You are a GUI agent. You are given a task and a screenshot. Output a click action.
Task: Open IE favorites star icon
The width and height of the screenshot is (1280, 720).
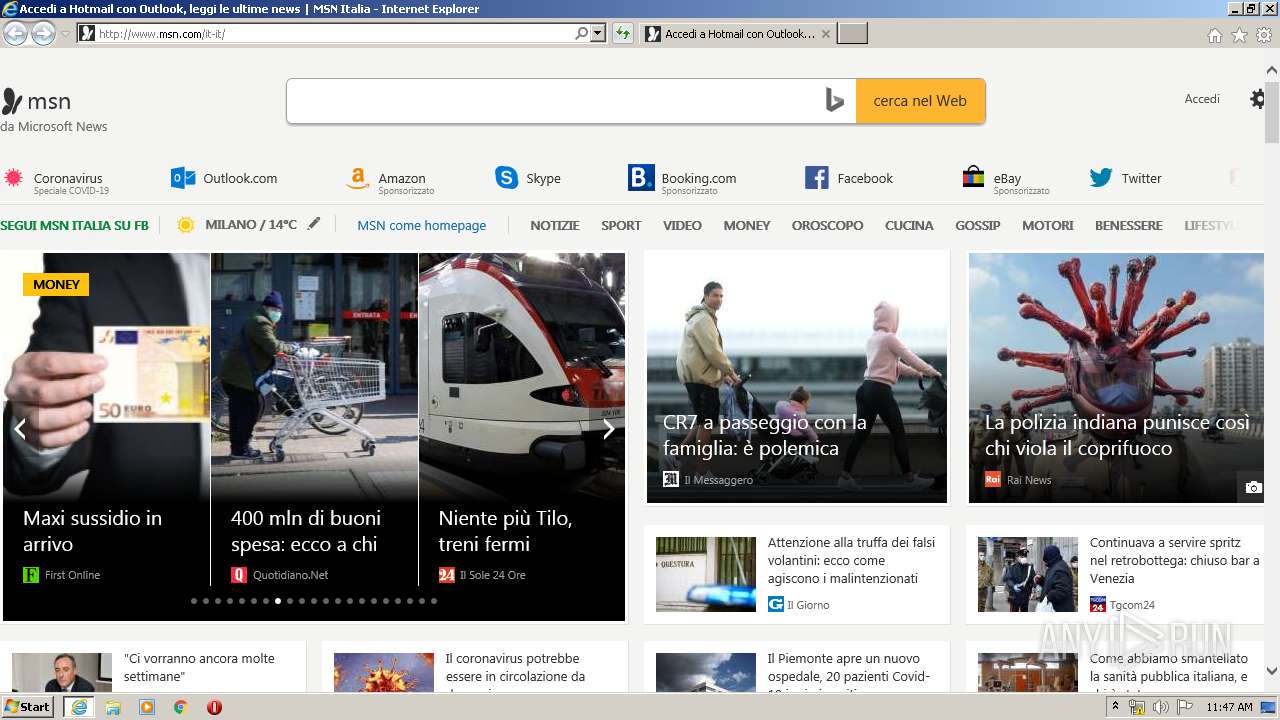click(x=1239, y=35)
